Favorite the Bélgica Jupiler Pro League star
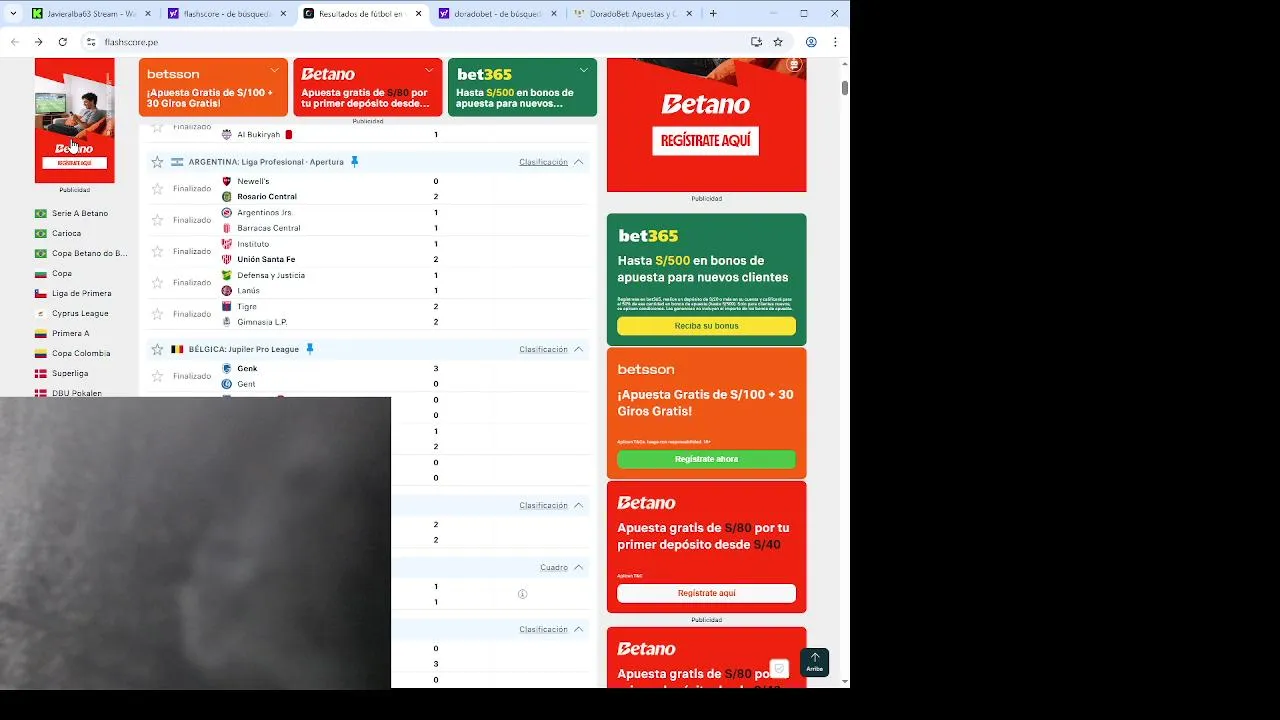 (x=157, y=349)
